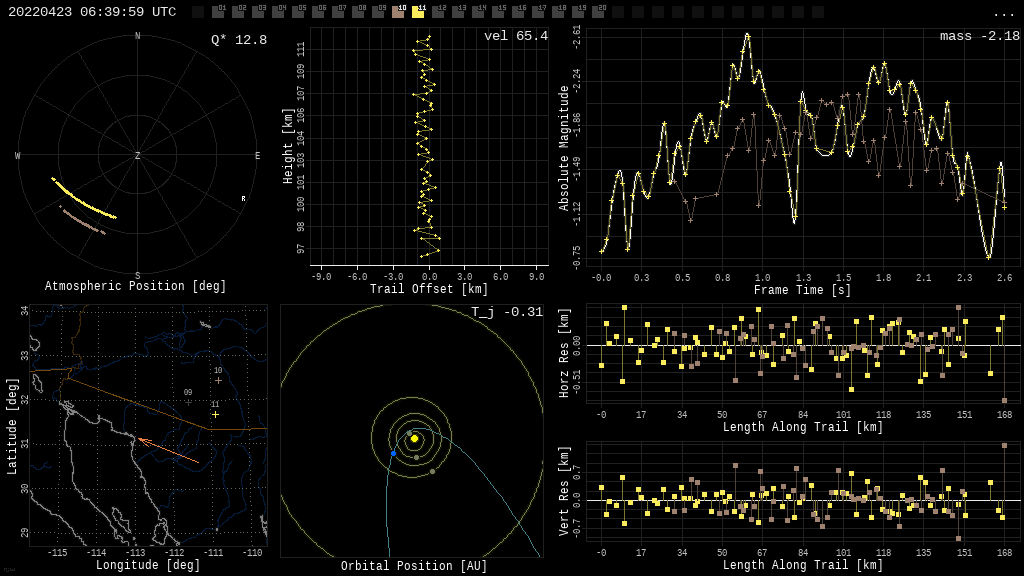Click the T_j -0.31 label
1024x576 pixels.
click(x=507, y=312)
